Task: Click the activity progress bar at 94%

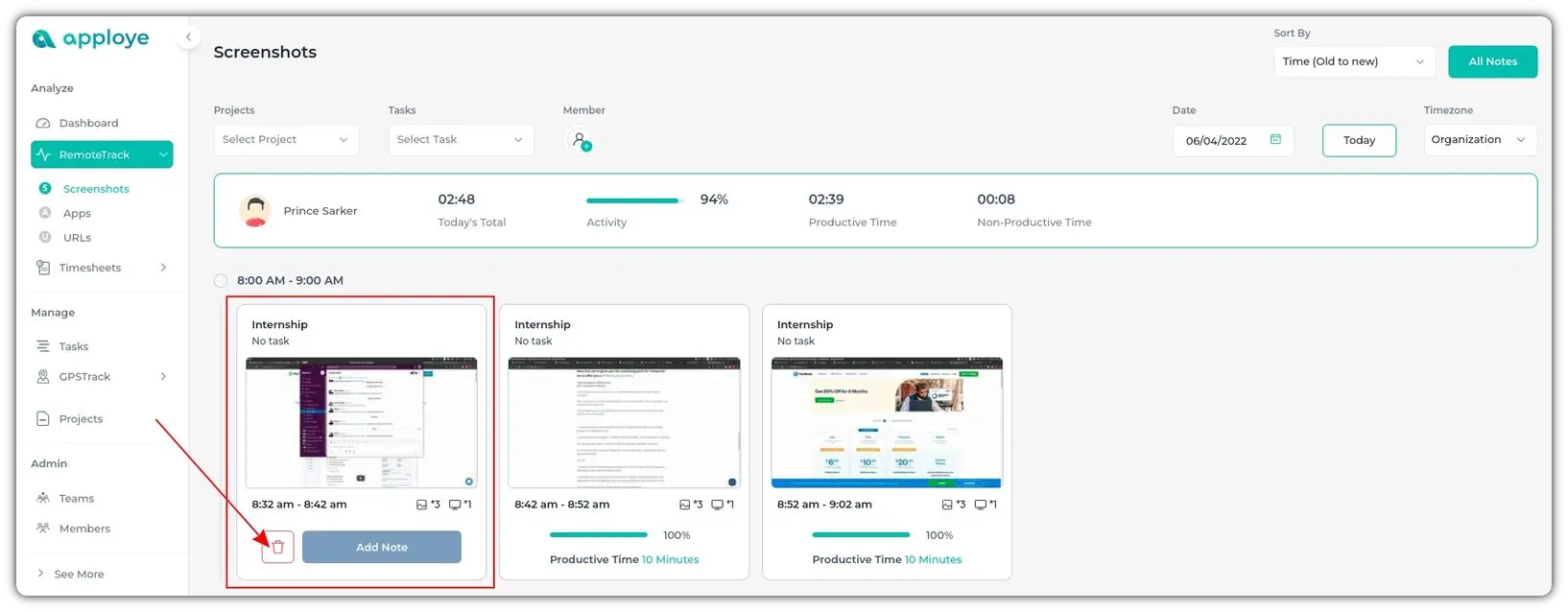Action: (633, 200)
